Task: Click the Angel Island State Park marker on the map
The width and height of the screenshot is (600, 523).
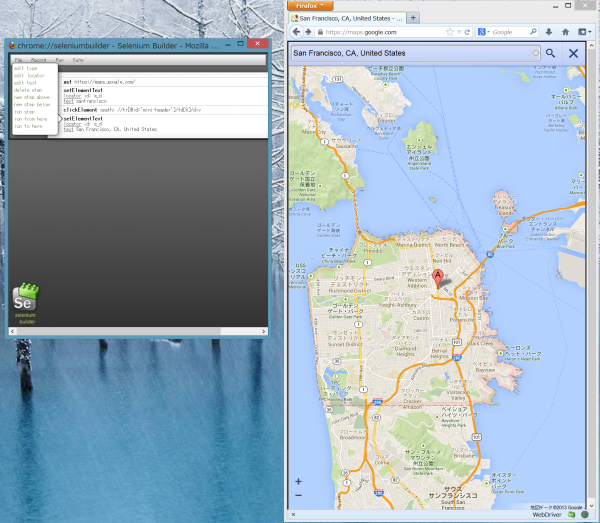Action: click(419, 140)
